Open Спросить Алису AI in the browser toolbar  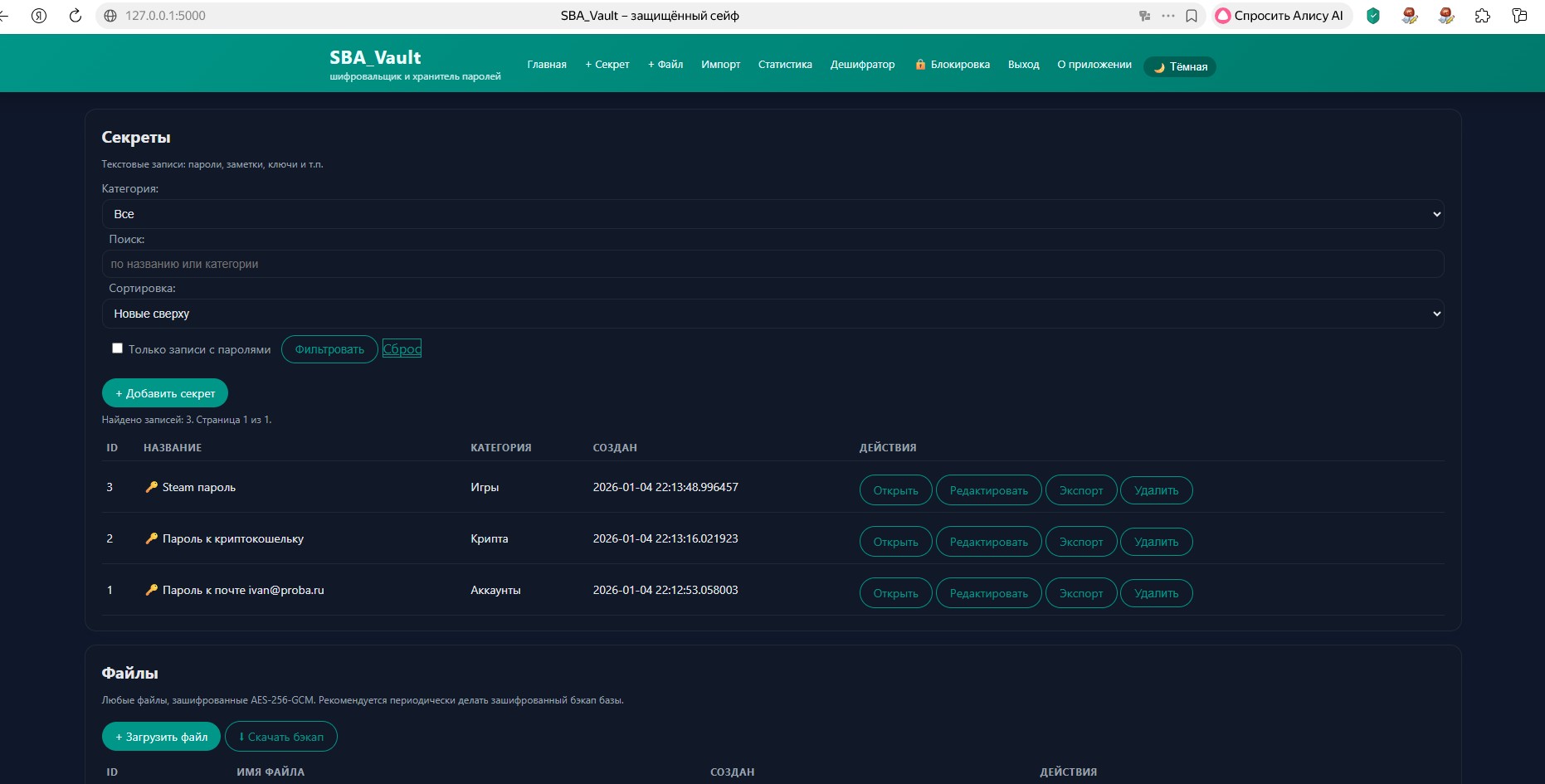coord(1280,15)
